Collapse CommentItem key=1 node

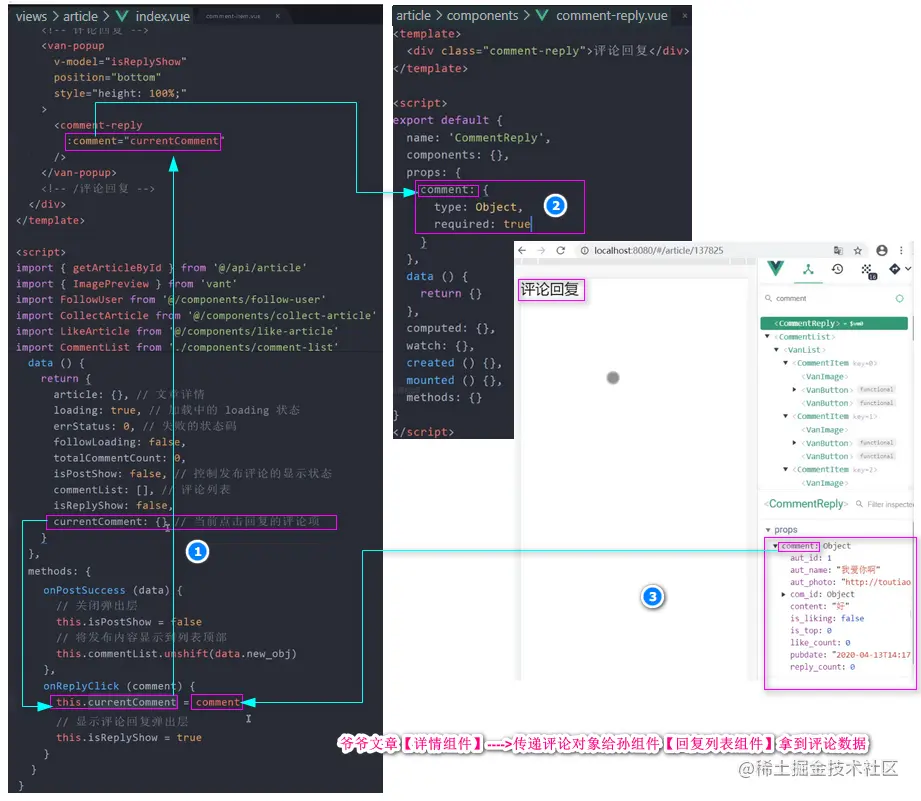786,416
